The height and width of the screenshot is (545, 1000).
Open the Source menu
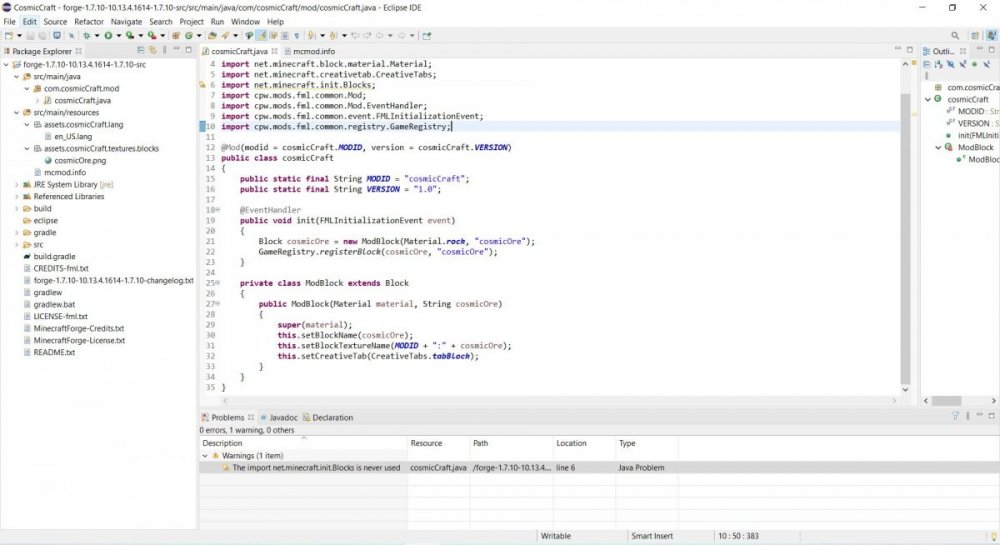pyautogui.click(x=55, y=22)
